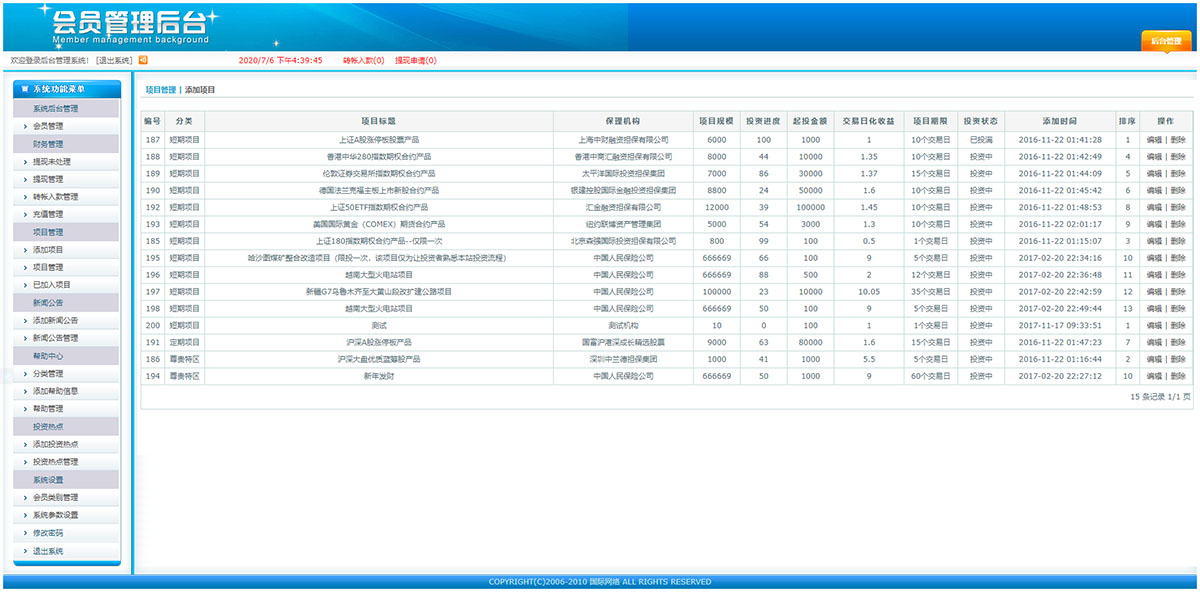Click 删除 for project 189
This screenshot has width=1200, height=592.
[x=1178, y=174]
